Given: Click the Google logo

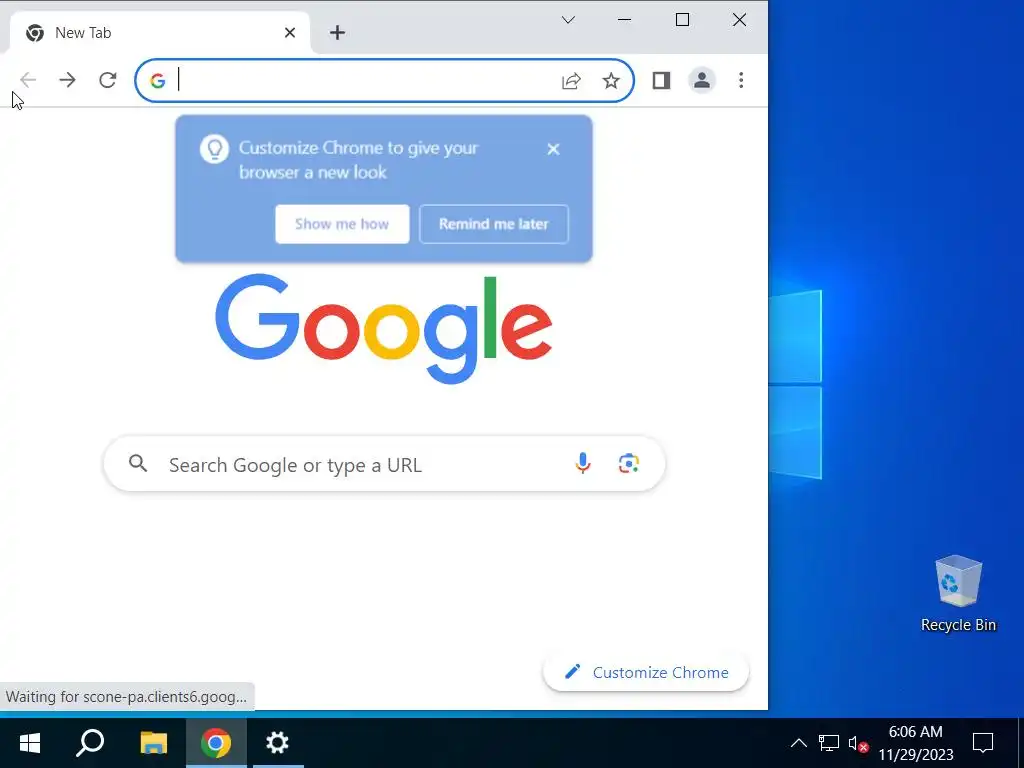Looking at the screenshot, I should 384,328.
